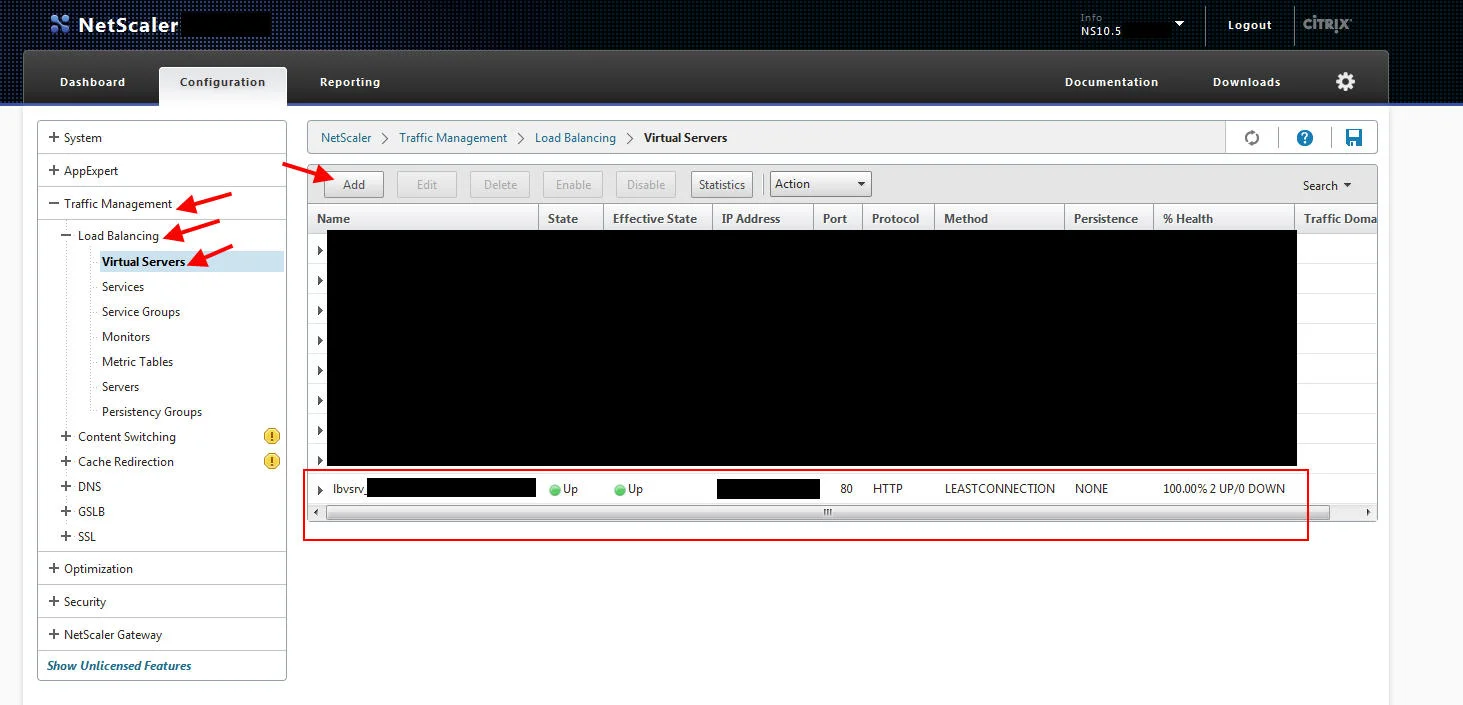Click Cache Redirection warning icon

(271, 461)
